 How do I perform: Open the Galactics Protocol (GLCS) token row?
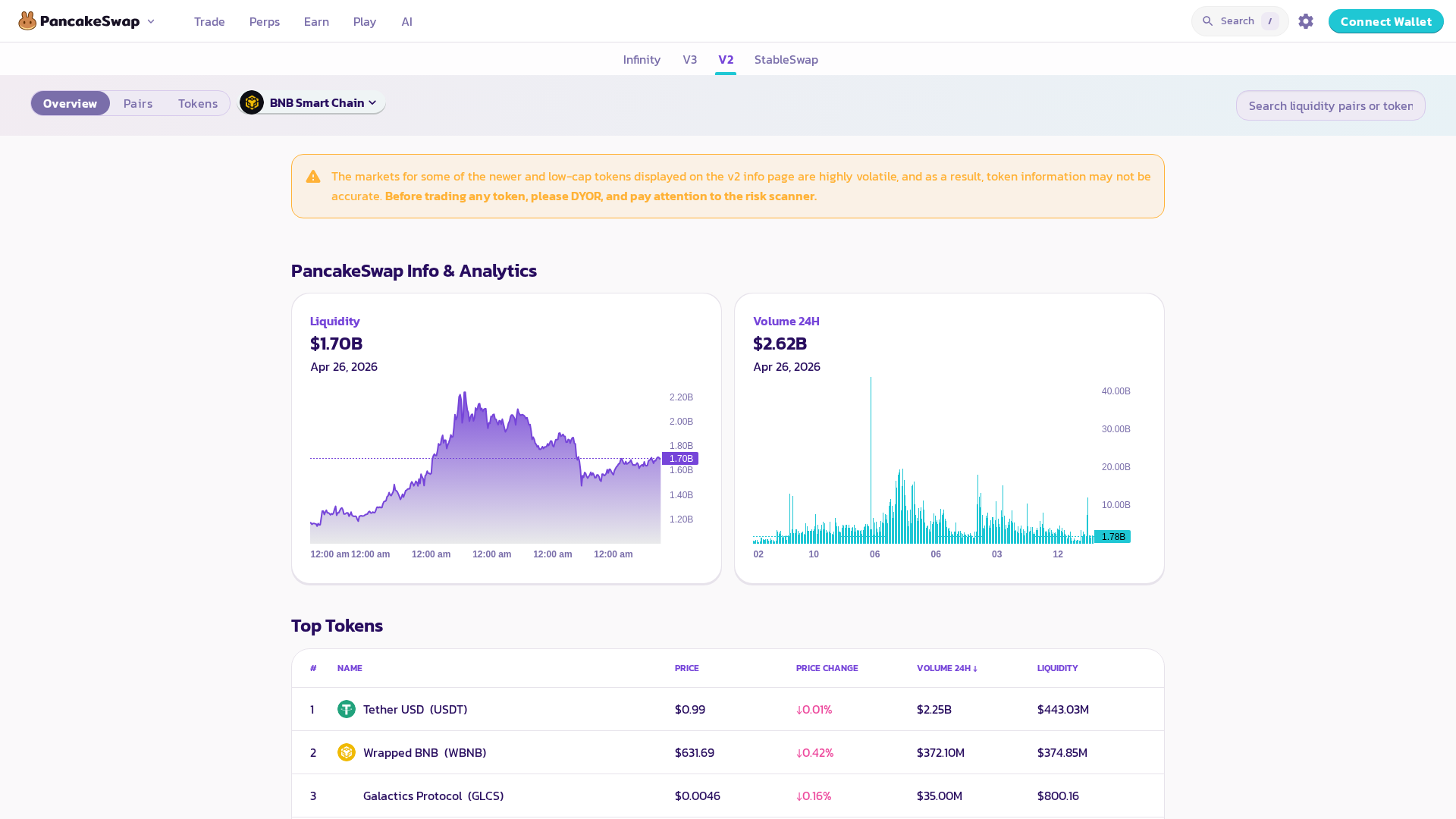(728, 795)
